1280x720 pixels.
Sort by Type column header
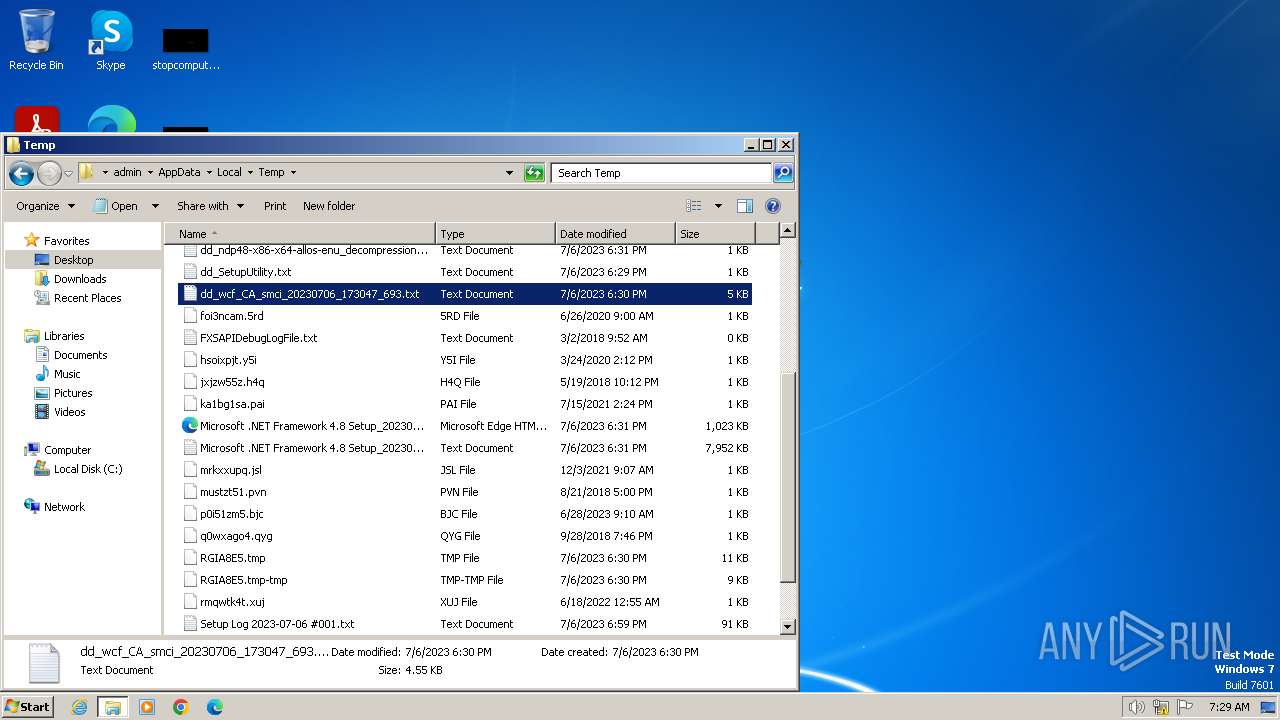point(495,234)
